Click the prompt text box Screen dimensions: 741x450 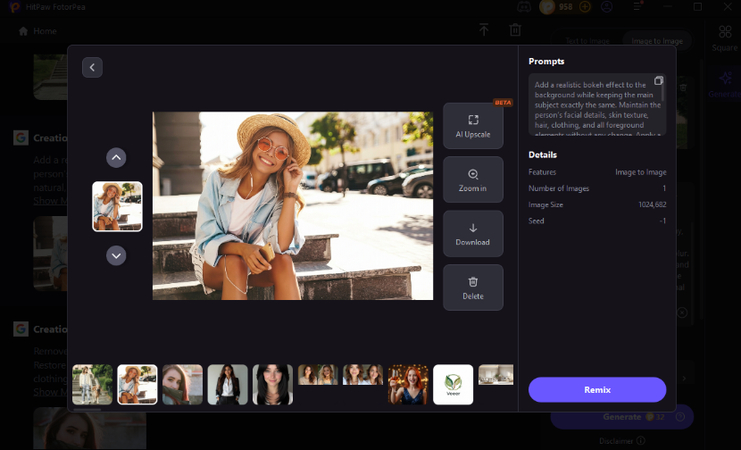tap(597, 105)
